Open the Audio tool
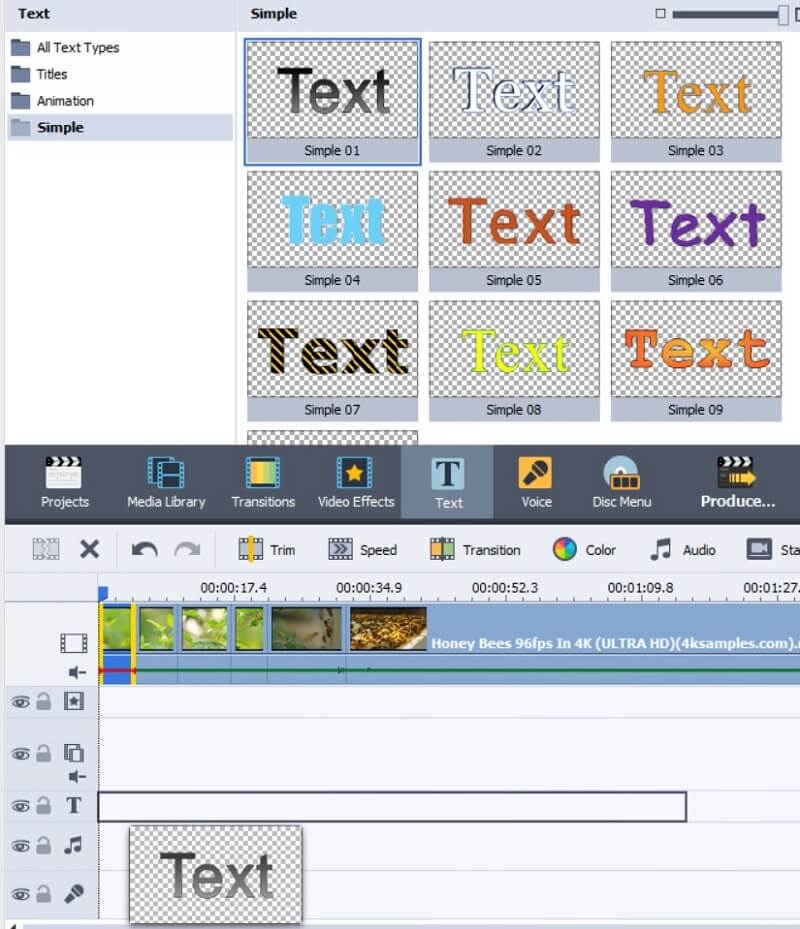Image resolution: width=800 pixels, height=929 pixels. (683, 550)
